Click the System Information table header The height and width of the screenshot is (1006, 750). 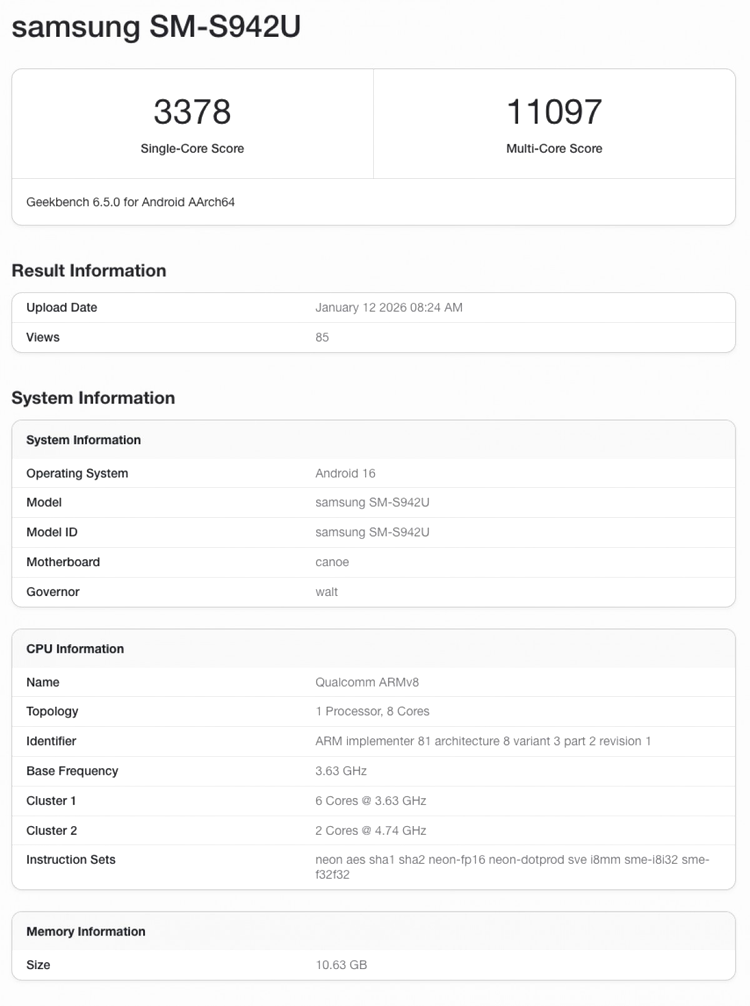pyautogui.click(x=83, y=440)
